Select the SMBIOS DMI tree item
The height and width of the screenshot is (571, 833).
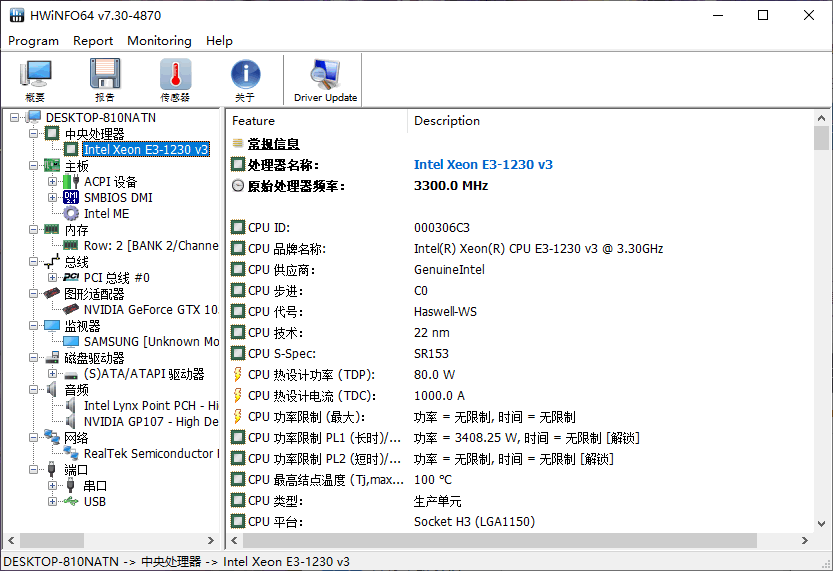coord(117,197)
